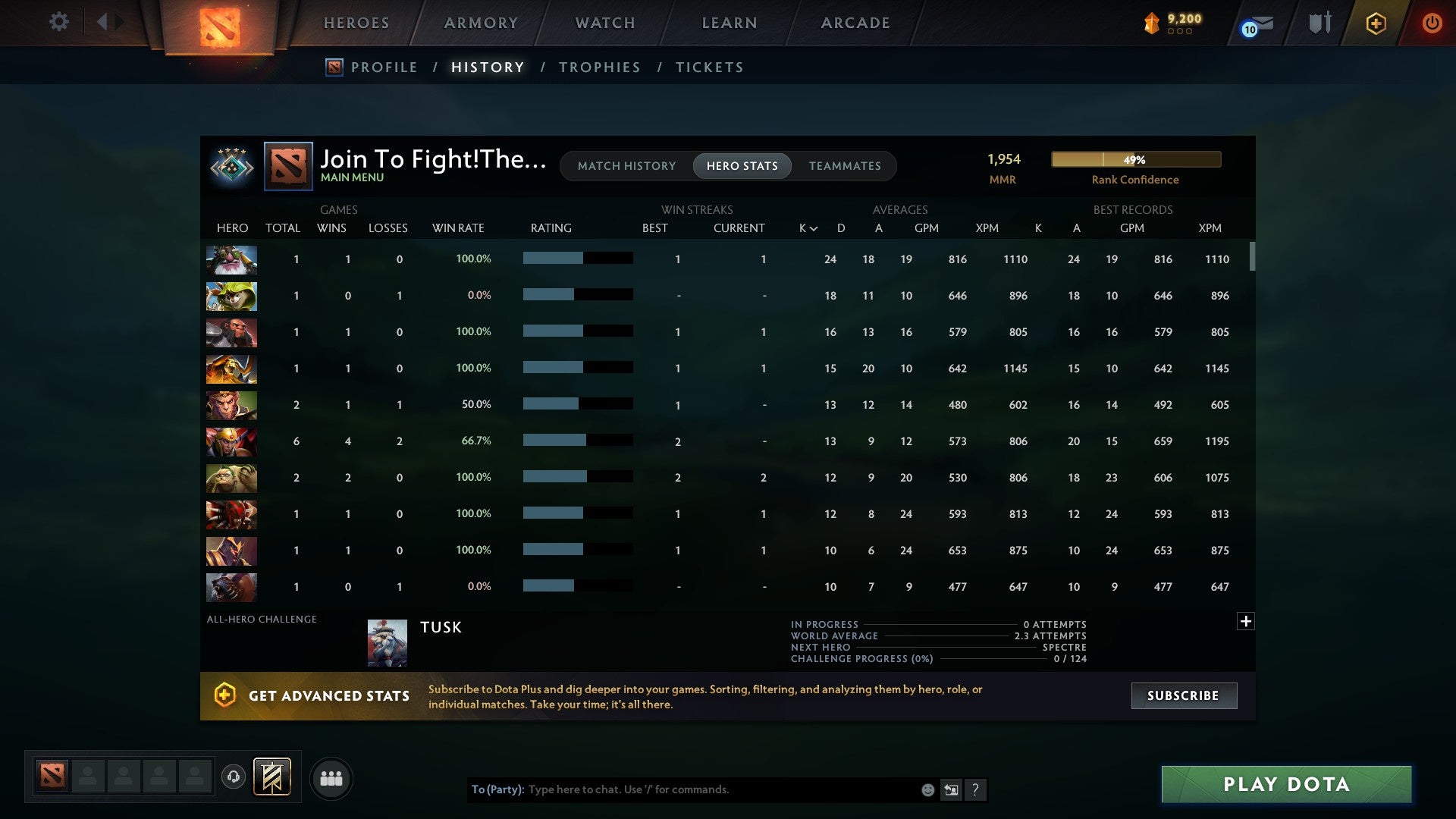Viewport: 1456px width, 819px height.
Task: Open the Dota Plus hexagon icon
Action: point(1376,24)
